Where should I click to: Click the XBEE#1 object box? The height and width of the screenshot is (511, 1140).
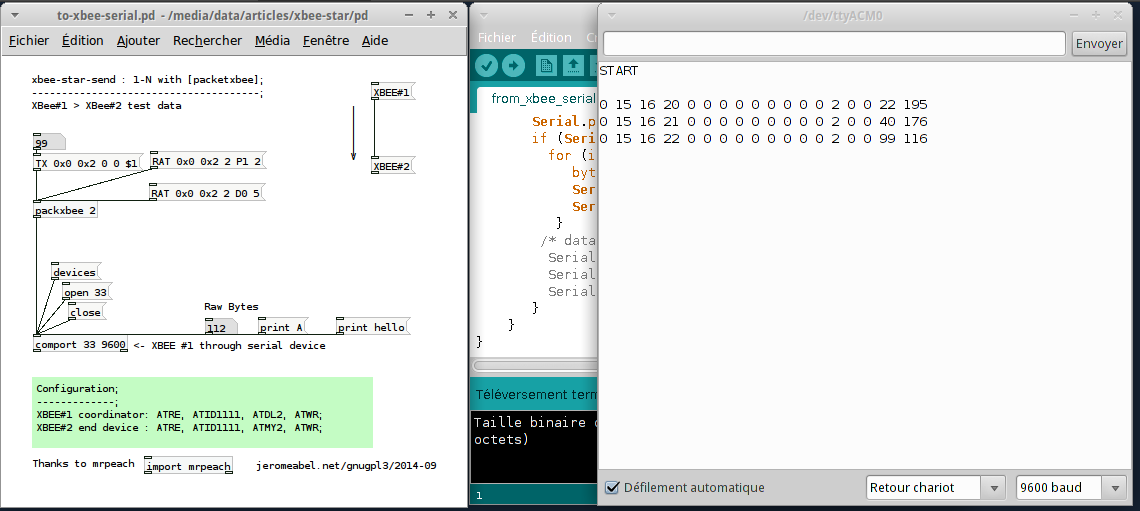point(393,92)
